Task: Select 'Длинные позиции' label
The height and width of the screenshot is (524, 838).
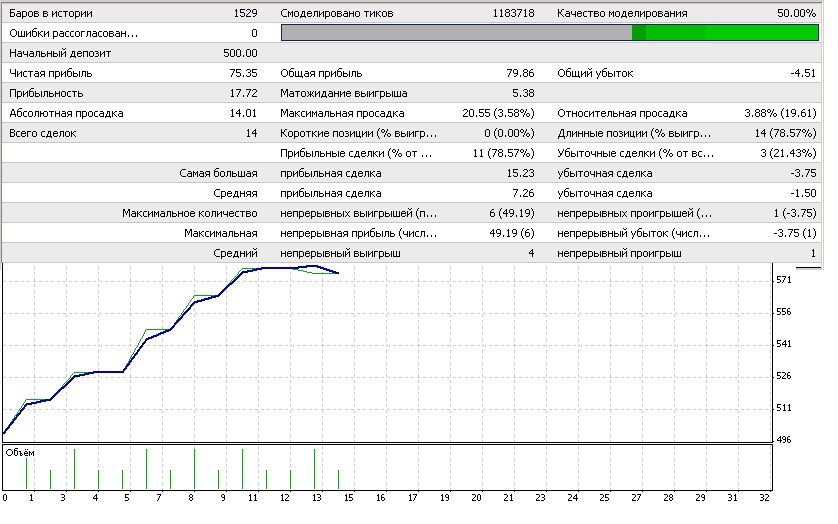Action: pyautogui.click(x=634, y=134)
